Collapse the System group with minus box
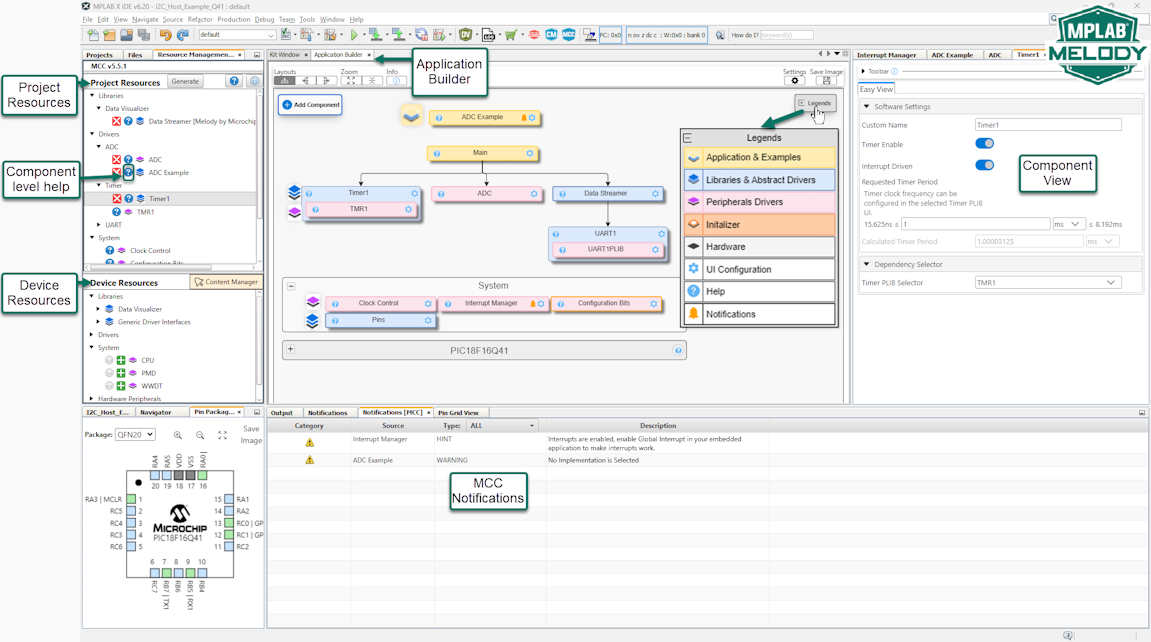The height and width of the screenshot is (642, 1151). 291,285
